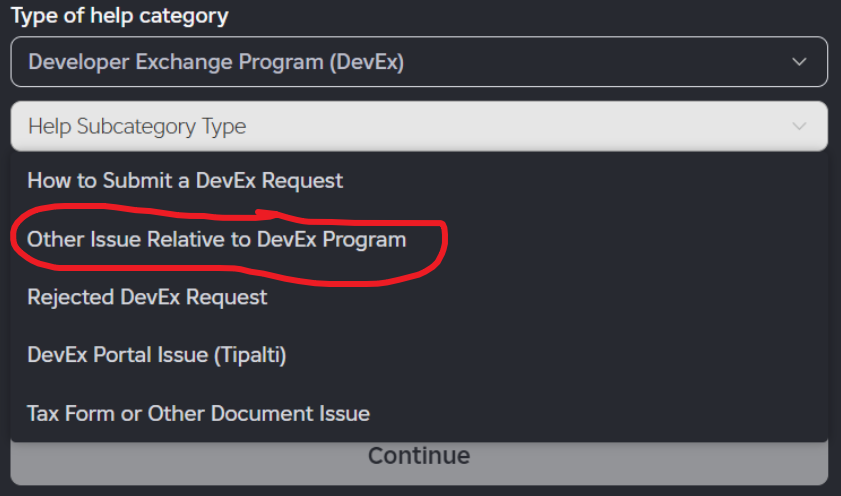Screen dimensions: 841x496
Task: Click the Help Subcategory Type placeholder text
Action: coord(137,126)
